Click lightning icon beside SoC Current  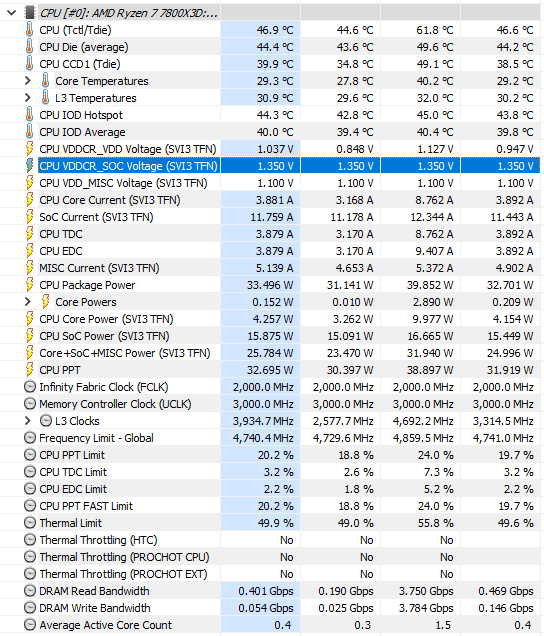point(29,217)
